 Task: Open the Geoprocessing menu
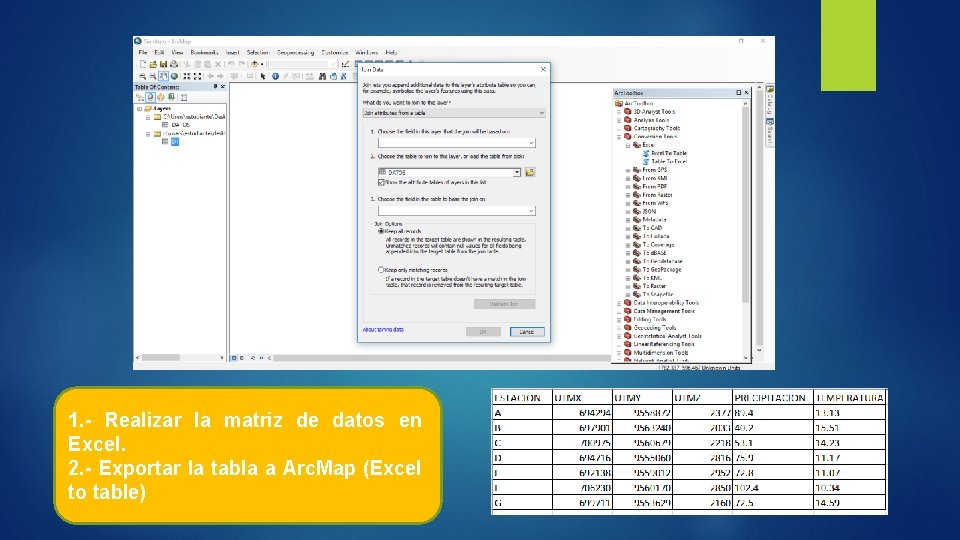(295, 53)
